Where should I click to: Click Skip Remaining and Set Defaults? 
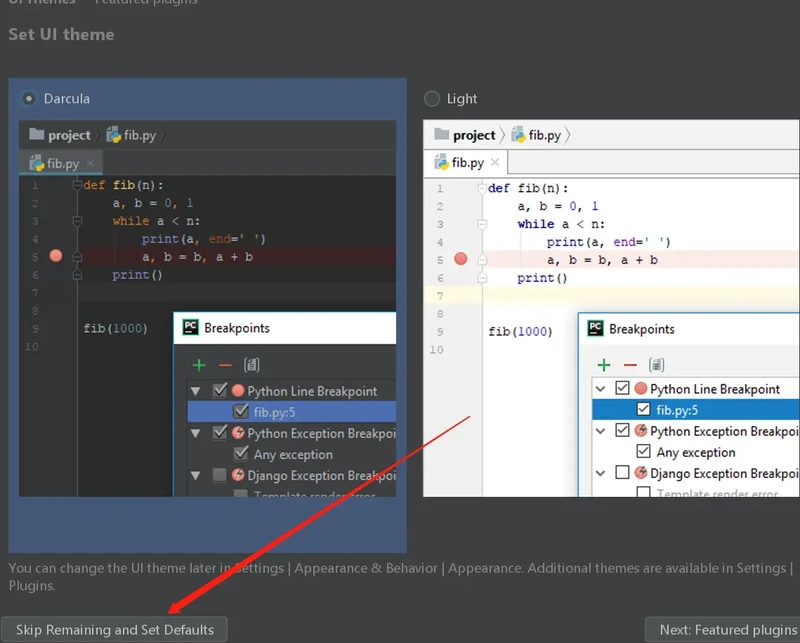click(115, 629)
